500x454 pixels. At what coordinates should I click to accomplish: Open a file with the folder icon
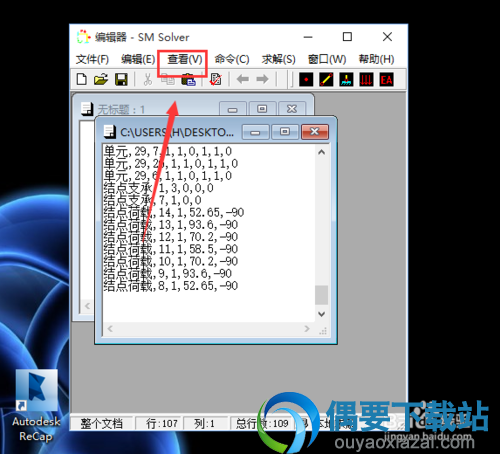(101, 79)
